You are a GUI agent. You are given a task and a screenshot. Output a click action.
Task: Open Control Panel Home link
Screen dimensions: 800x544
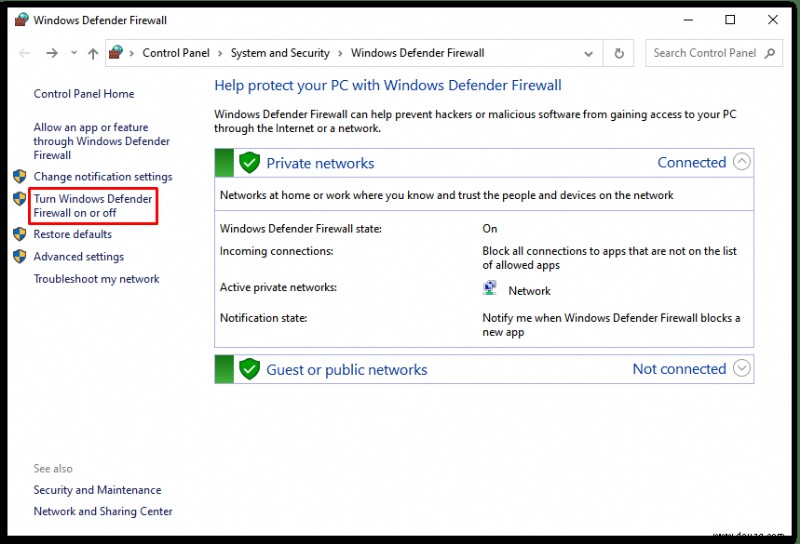[84, 94]
